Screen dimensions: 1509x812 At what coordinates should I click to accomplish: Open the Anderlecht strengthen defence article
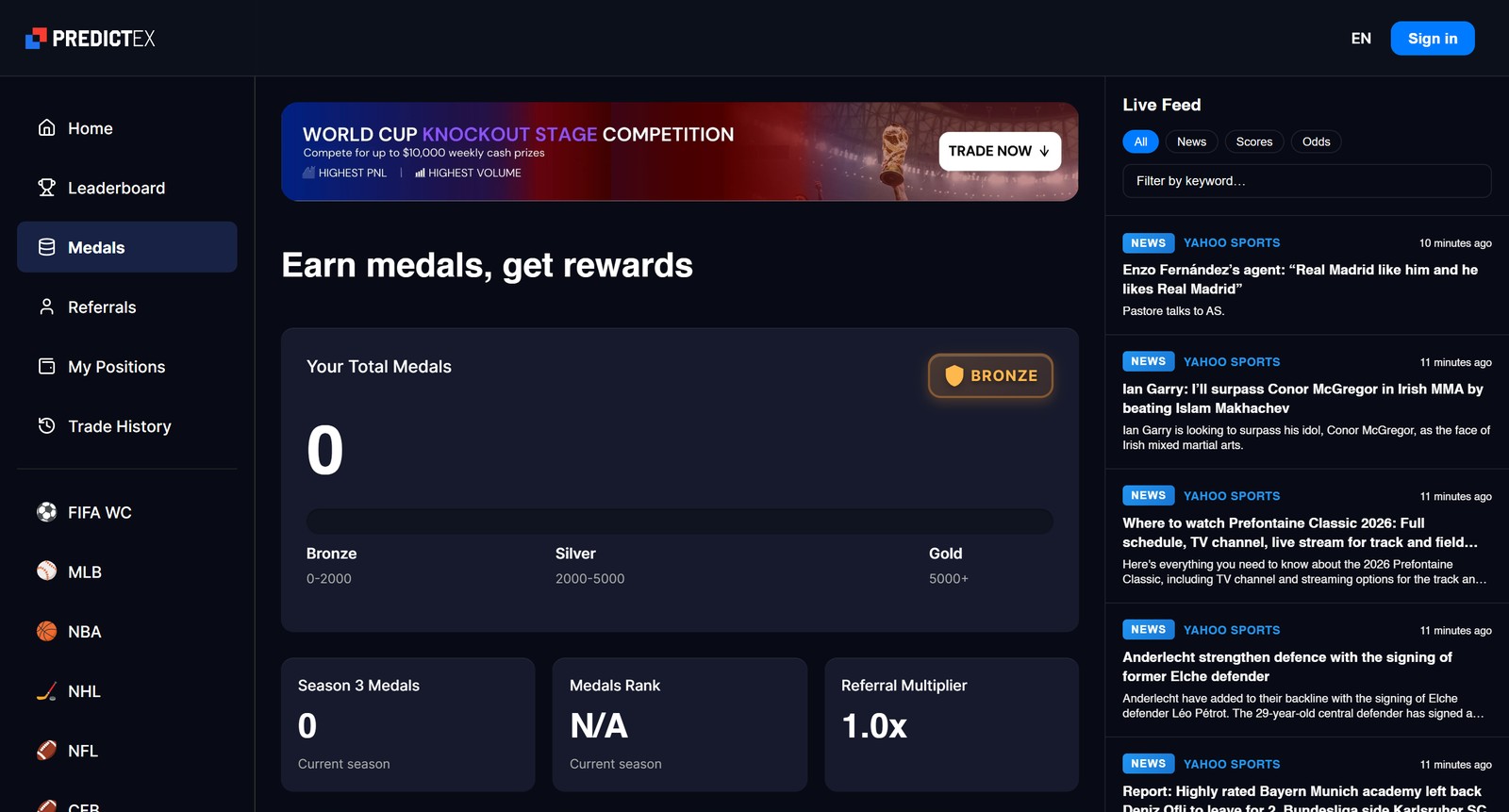tap(1286, 666)
